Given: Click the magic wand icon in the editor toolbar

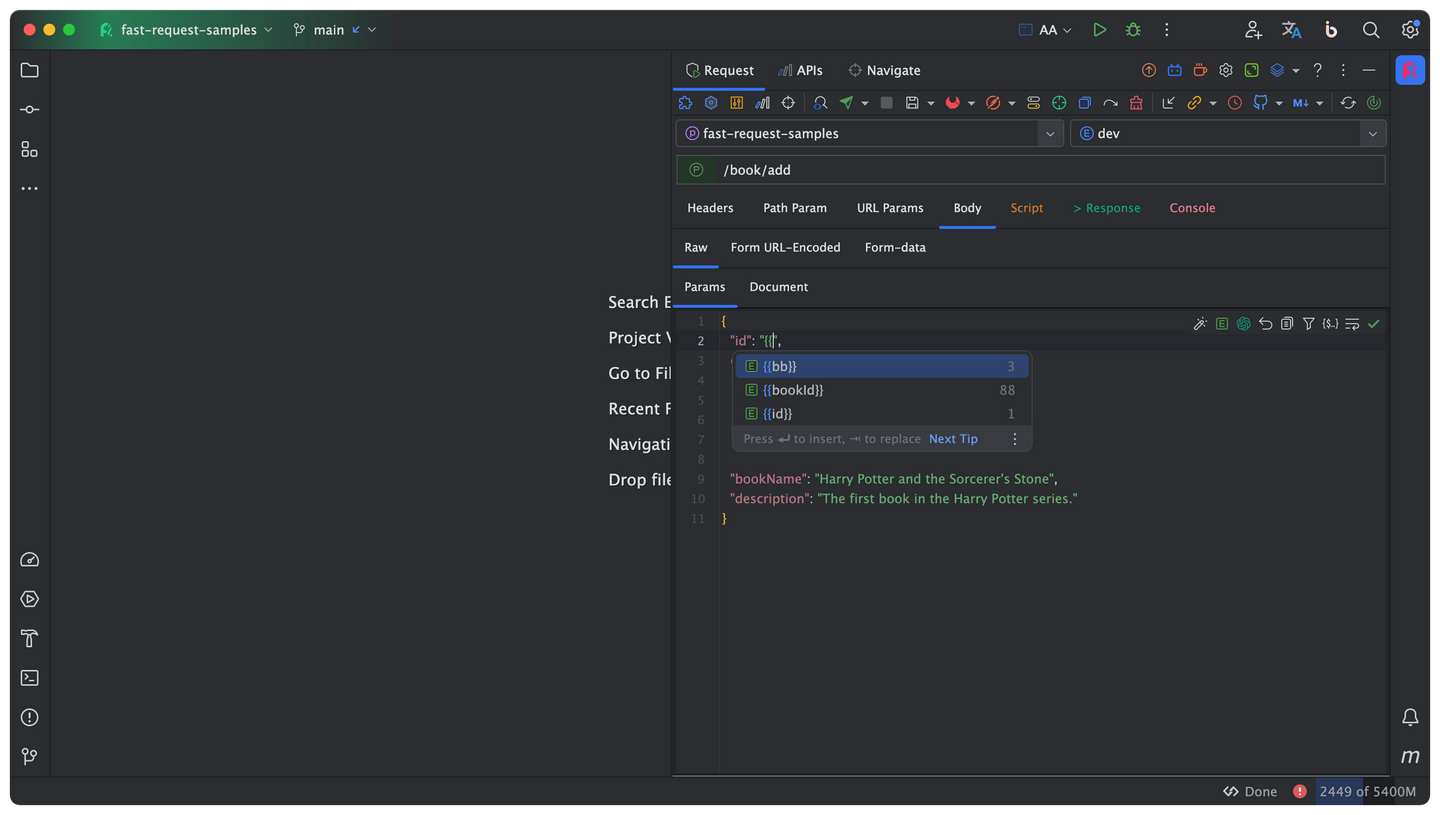Looking at the screenshot, I should [x=1200, y=324].
